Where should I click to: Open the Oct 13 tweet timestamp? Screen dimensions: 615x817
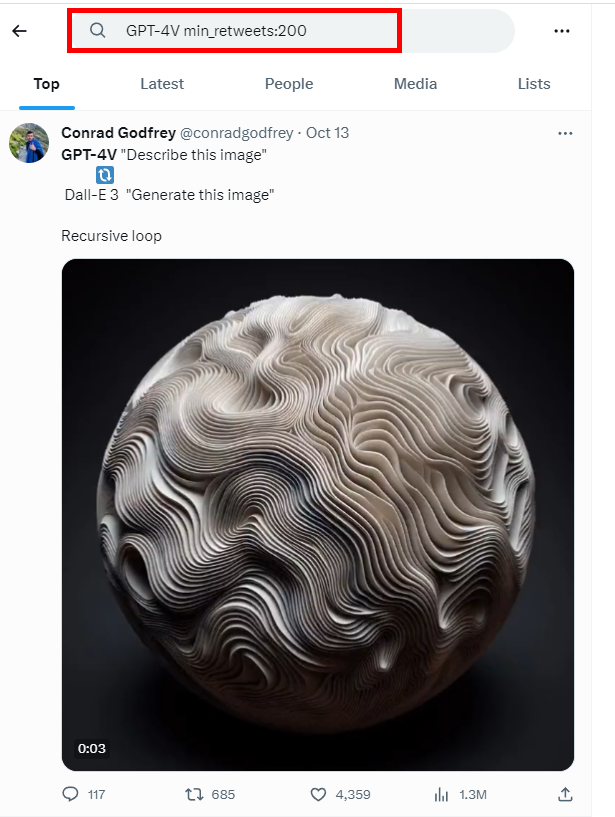pyautogui.click(x=327, y=133)
